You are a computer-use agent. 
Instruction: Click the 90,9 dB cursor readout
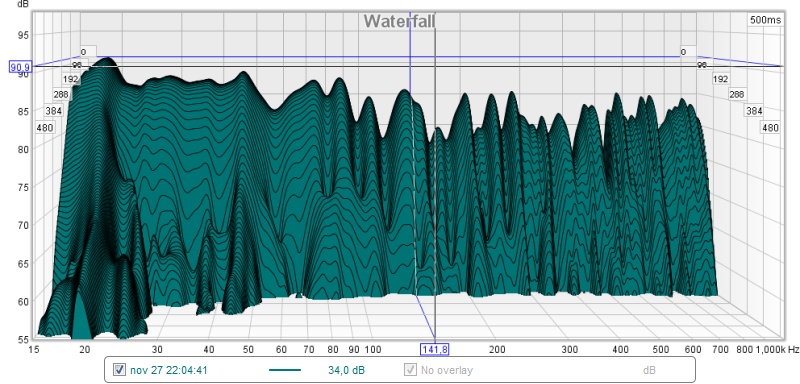20,67
